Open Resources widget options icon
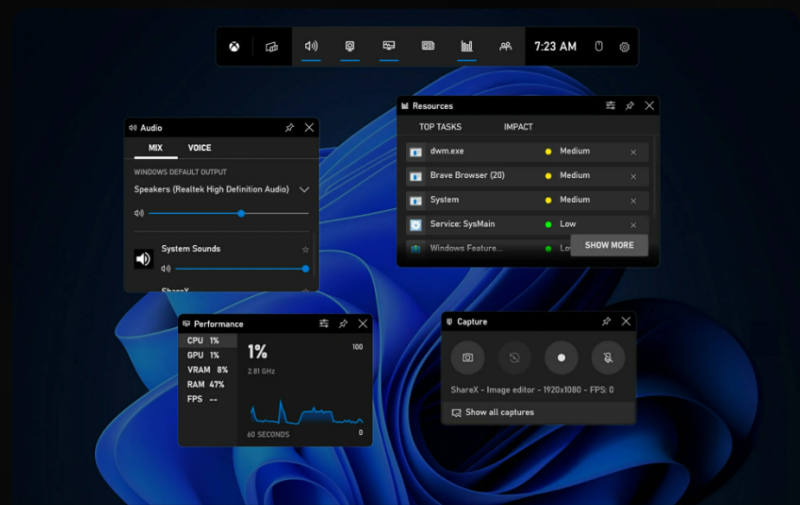The height and width of the screenshot is (505, 800). pos(610,106)
